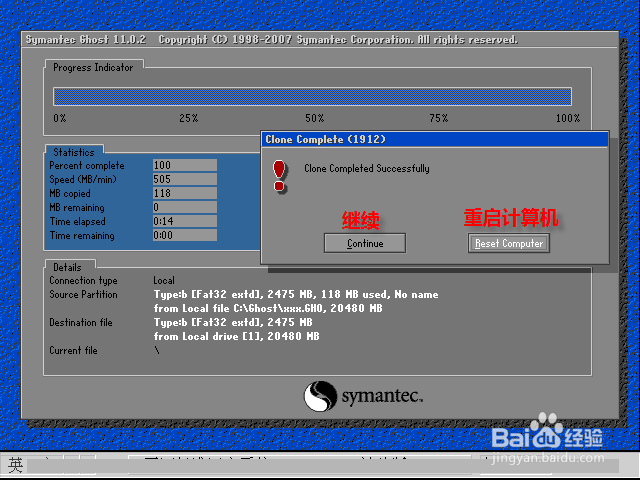Select the MB remaining value 0
Screen dimensions: 640x480
coord(184,207)
